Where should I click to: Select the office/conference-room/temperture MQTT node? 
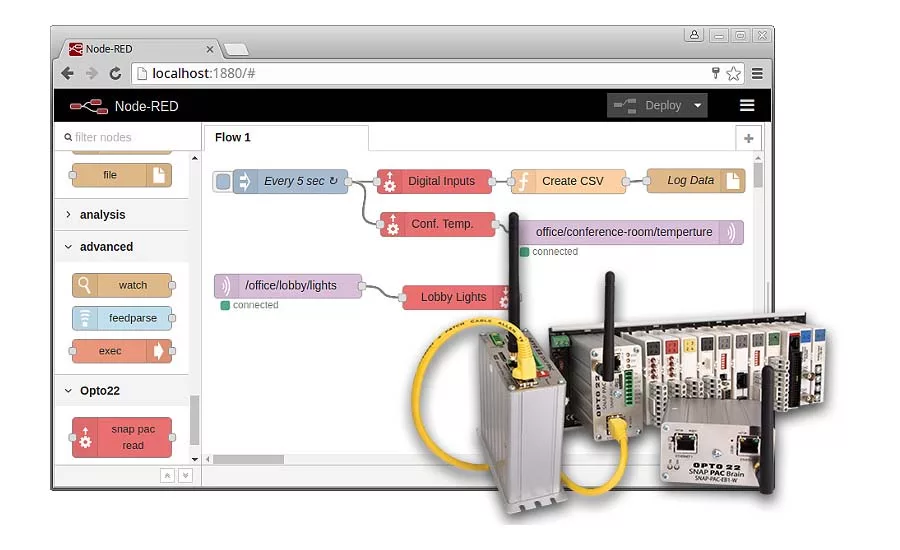click(x=631, y=232)
